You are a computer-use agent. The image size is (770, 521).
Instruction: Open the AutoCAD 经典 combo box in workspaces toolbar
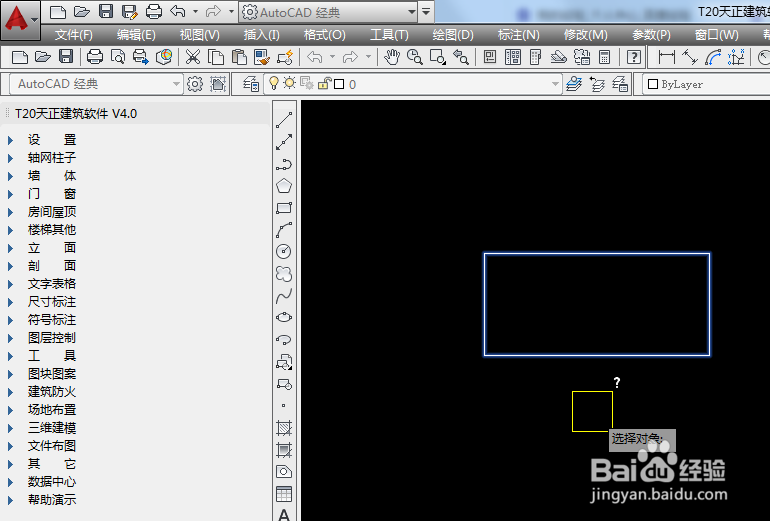[96, 84]
